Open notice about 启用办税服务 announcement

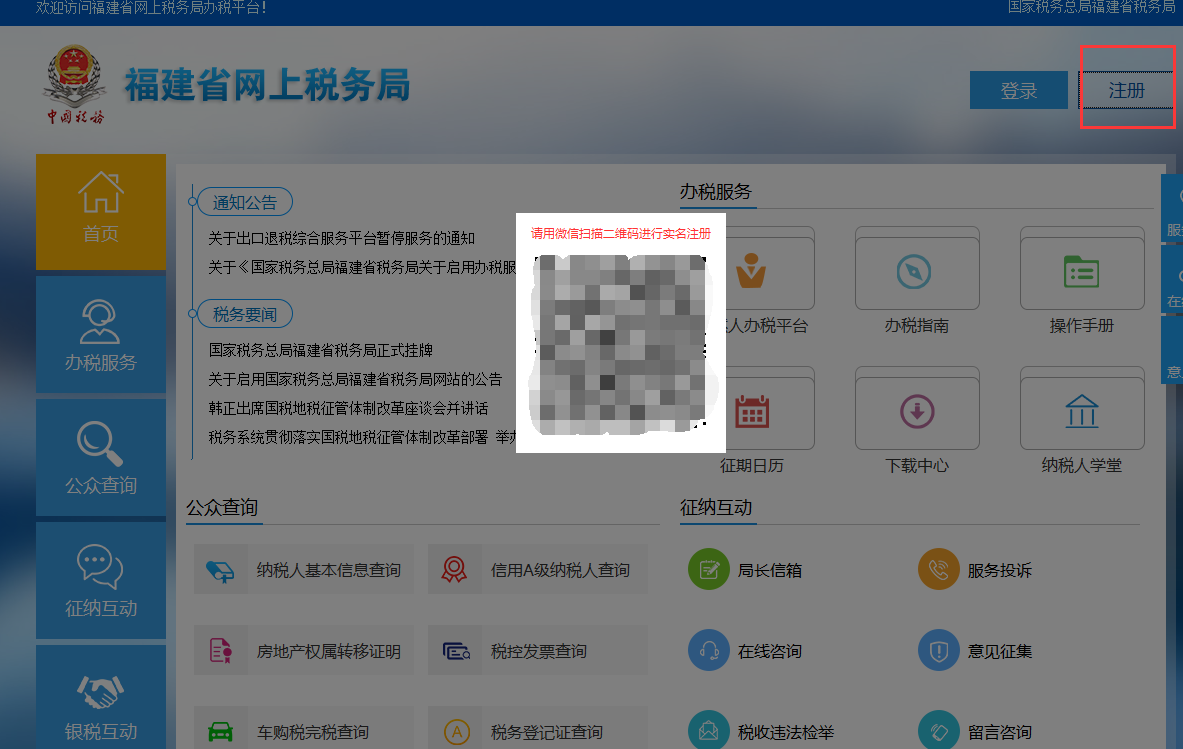[x=362, y=268]
